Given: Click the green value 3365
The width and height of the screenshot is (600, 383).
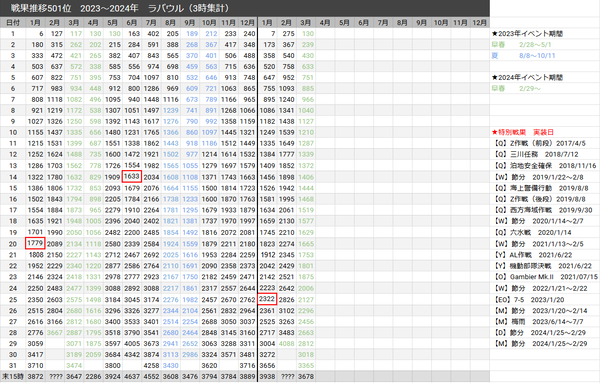Looking at the screenshot, I should coord(306,365).
